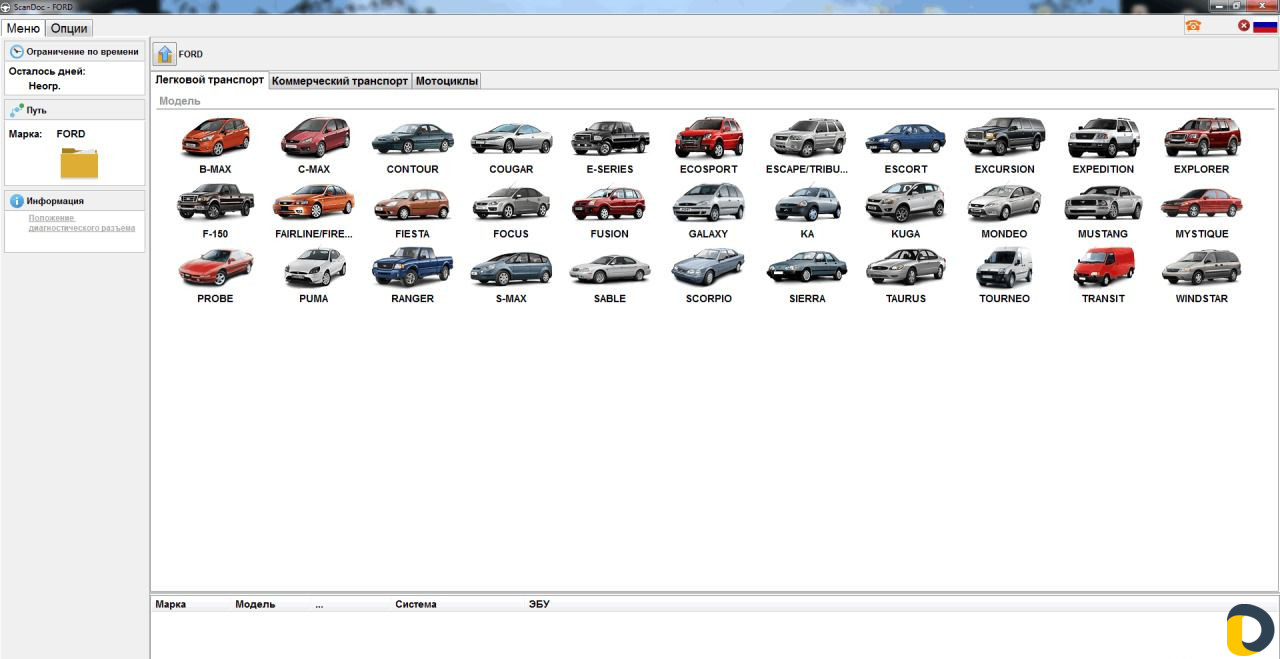Select the FUSION model icon

pos(610,202)
